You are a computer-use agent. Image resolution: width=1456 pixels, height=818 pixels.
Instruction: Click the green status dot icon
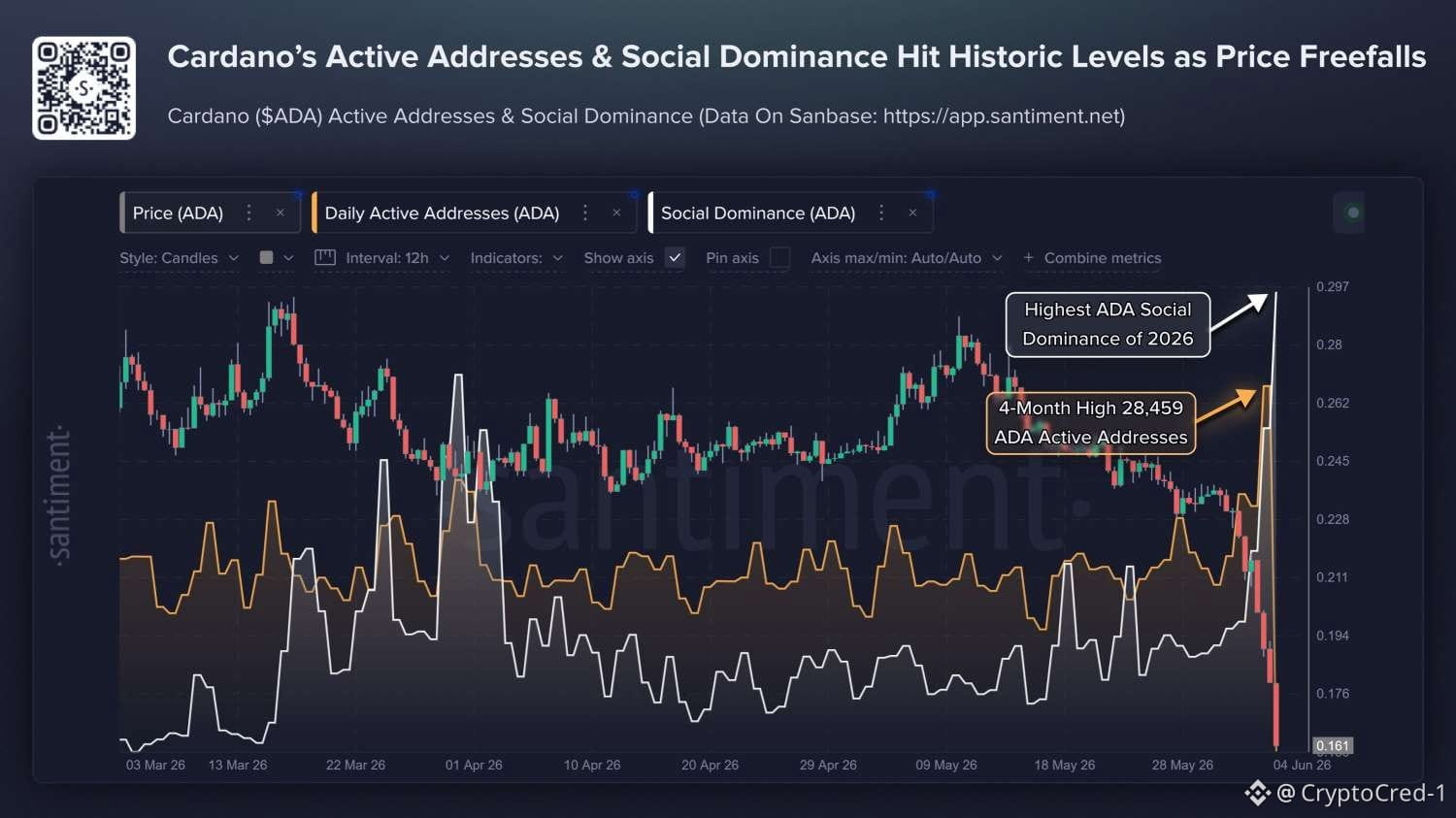click(1353, 213)
